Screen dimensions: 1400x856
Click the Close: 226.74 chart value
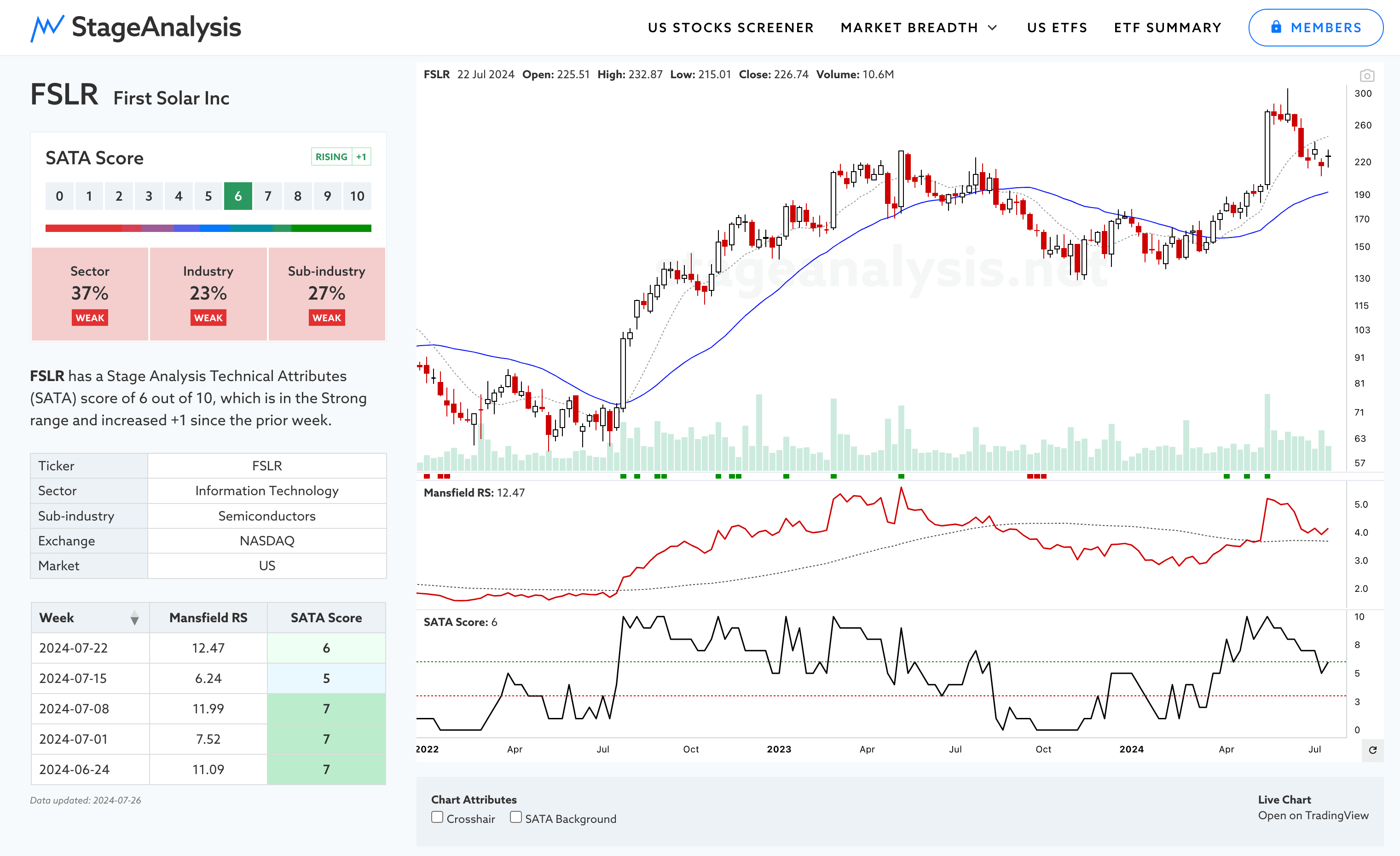773,75
